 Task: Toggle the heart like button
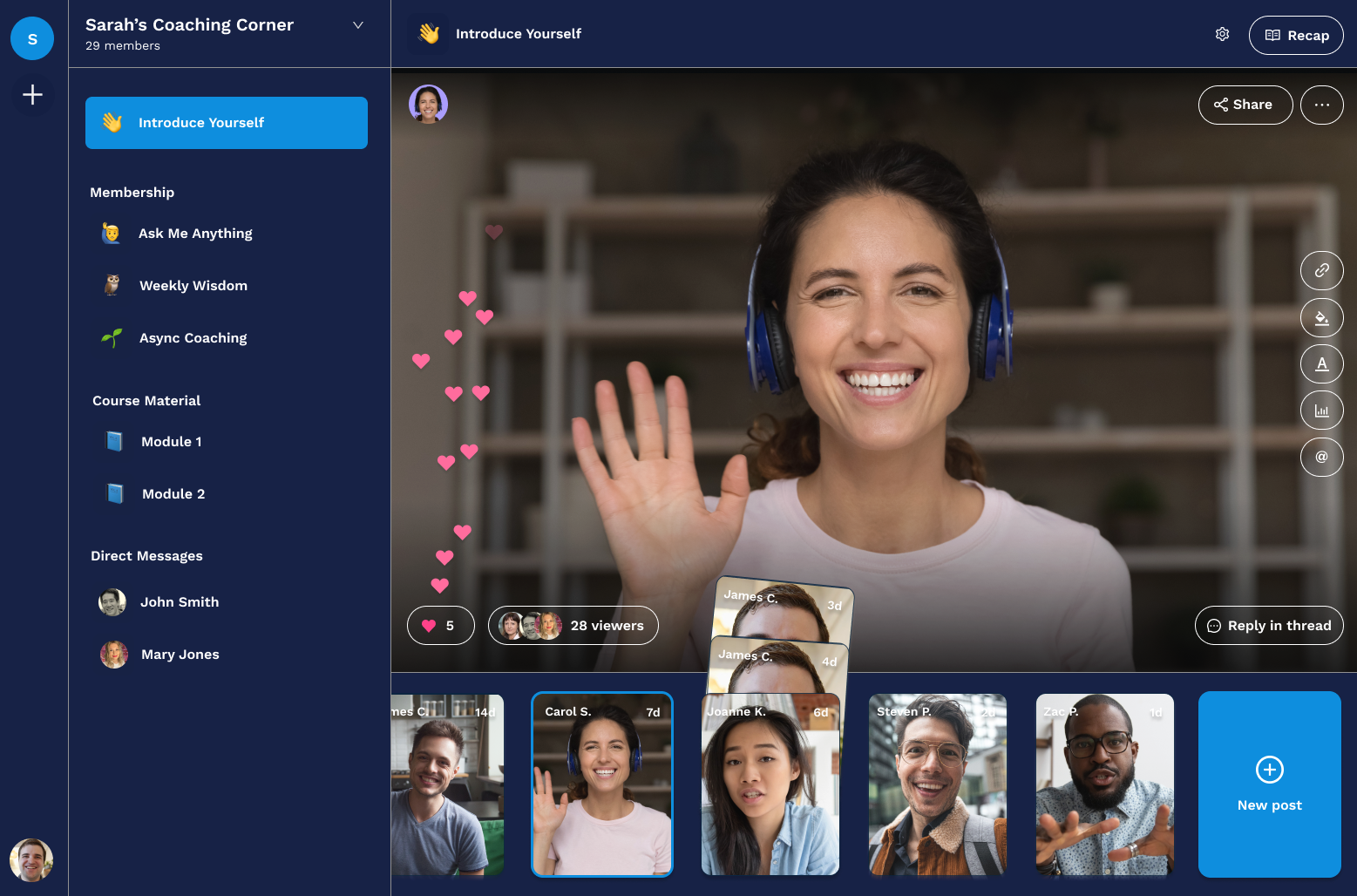[441, 625]
